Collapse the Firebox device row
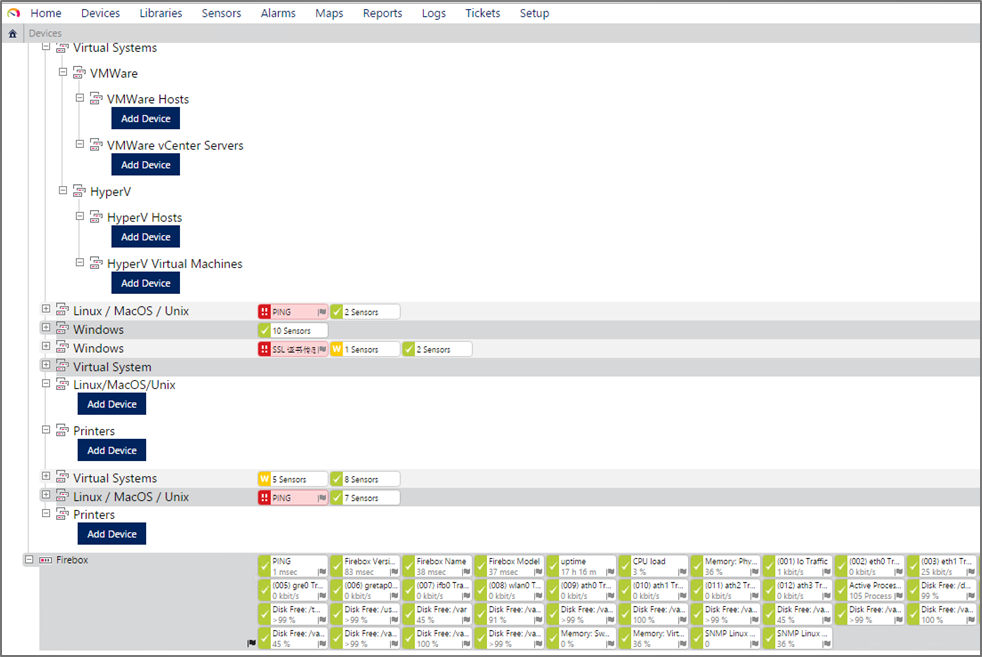 pos(29,560)
